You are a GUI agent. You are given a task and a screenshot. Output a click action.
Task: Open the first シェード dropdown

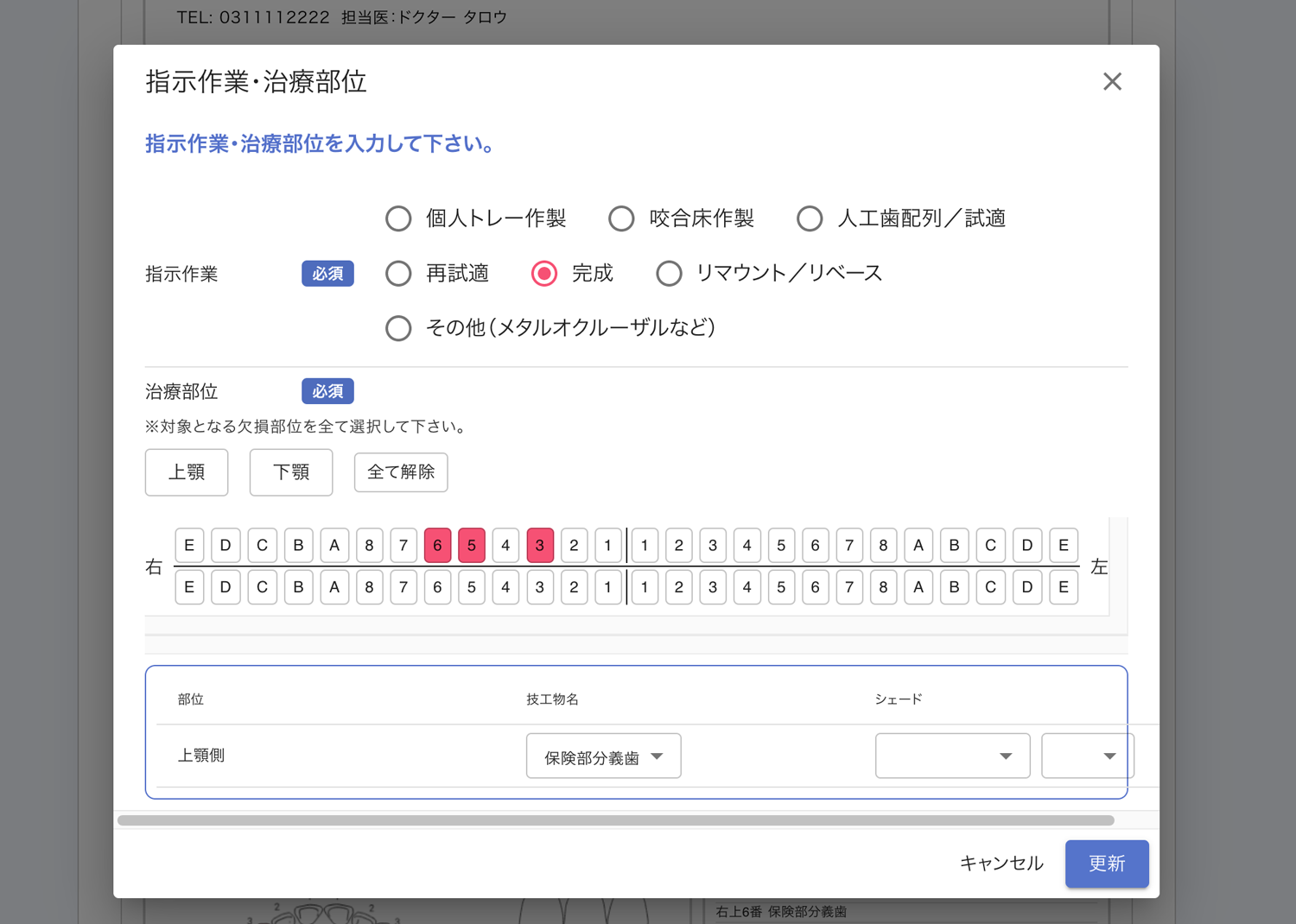pos(952,756)
